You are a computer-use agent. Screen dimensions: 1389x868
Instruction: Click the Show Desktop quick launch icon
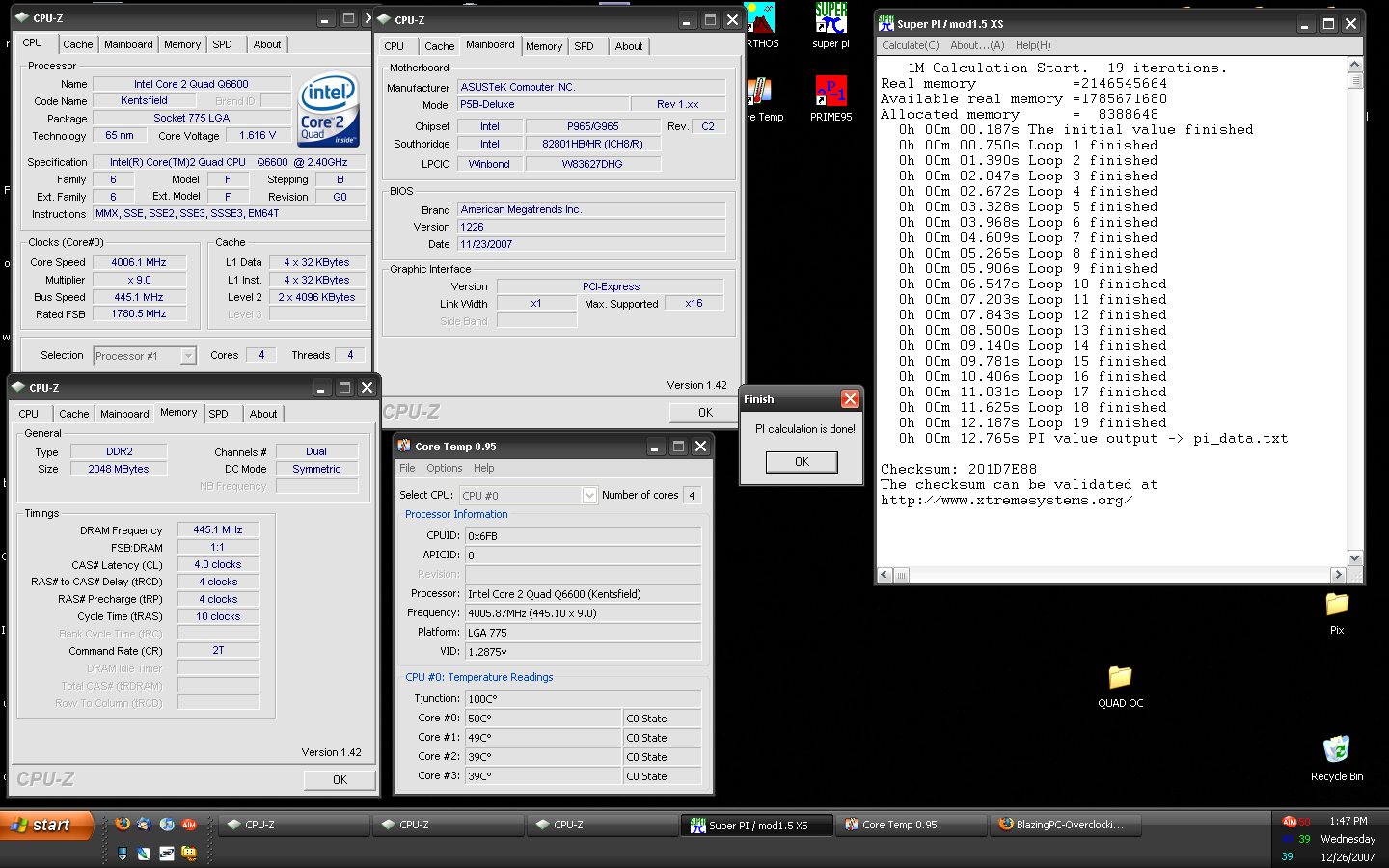pyautogui.click(x=123, y=853)
